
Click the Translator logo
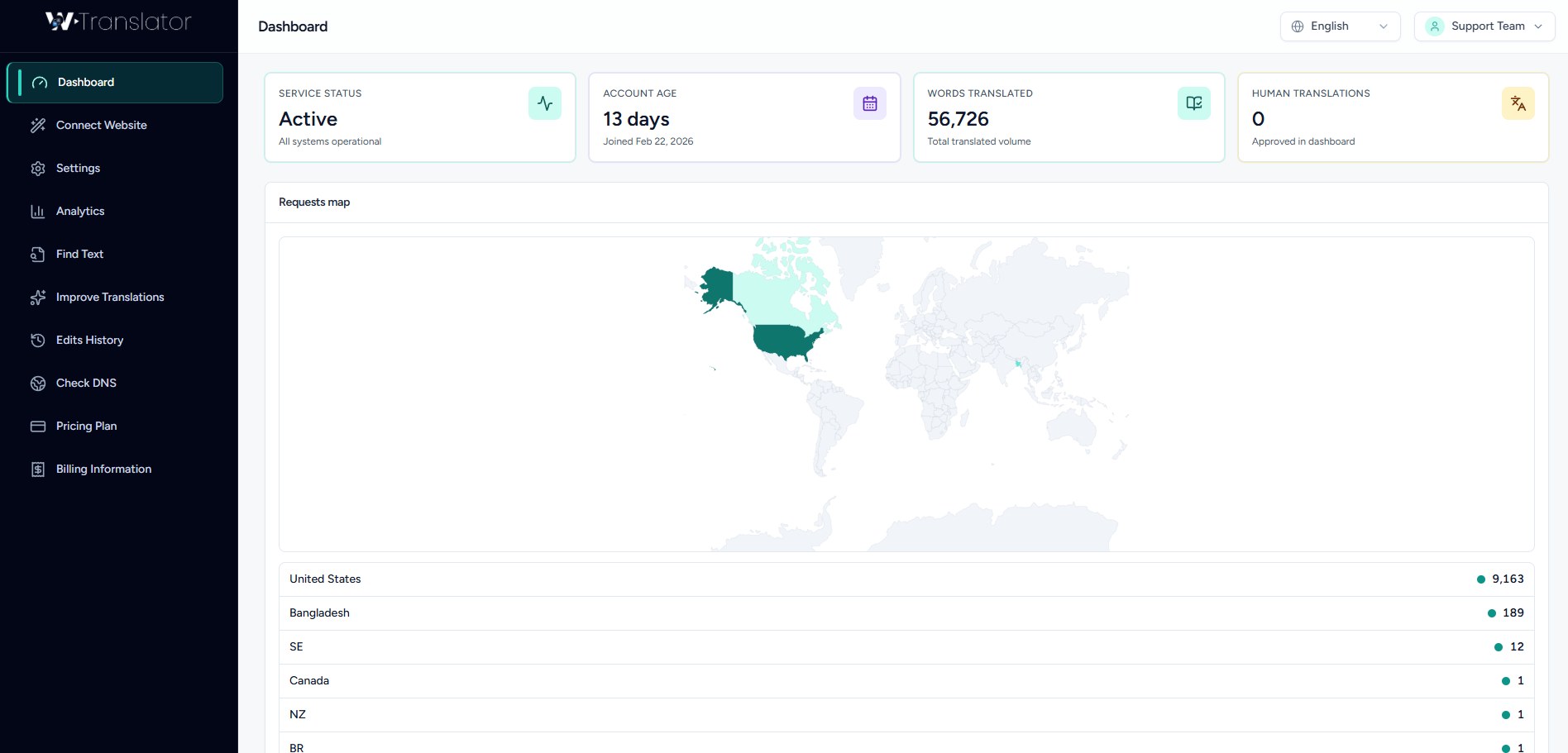coord(118,22)
